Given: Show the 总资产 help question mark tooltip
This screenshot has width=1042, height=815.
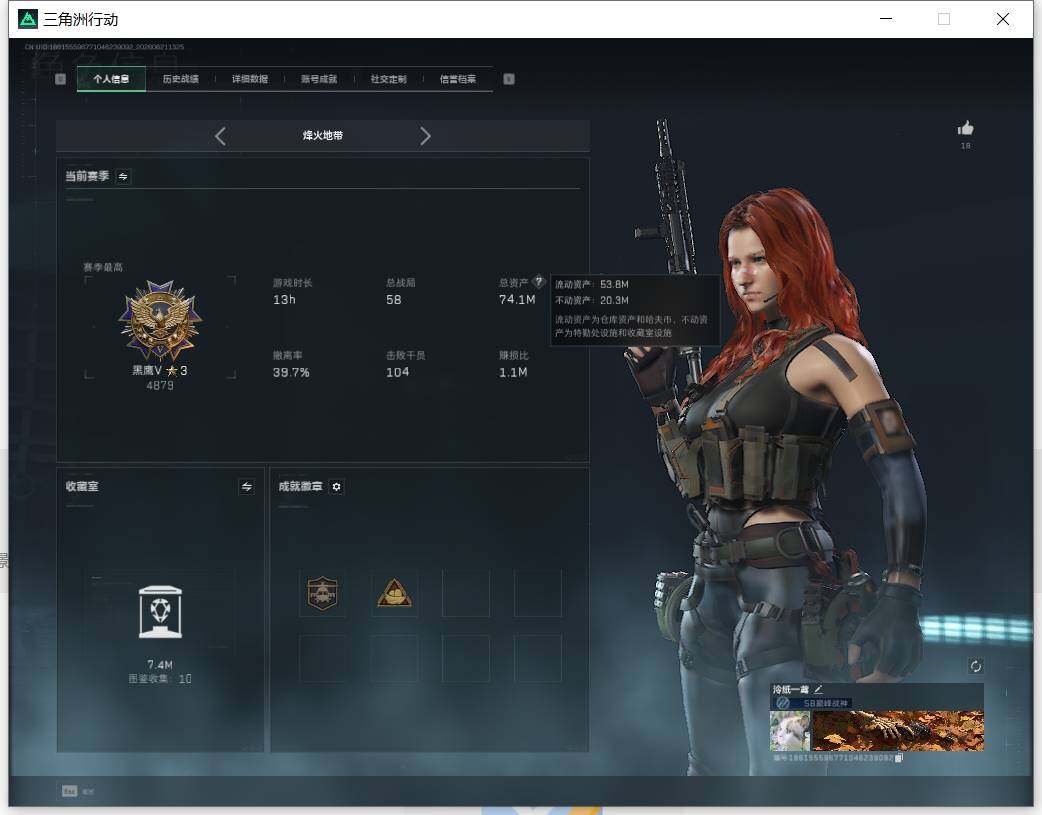Looking at the screenshot, I should pyautogui.click(x=538, y=282).
